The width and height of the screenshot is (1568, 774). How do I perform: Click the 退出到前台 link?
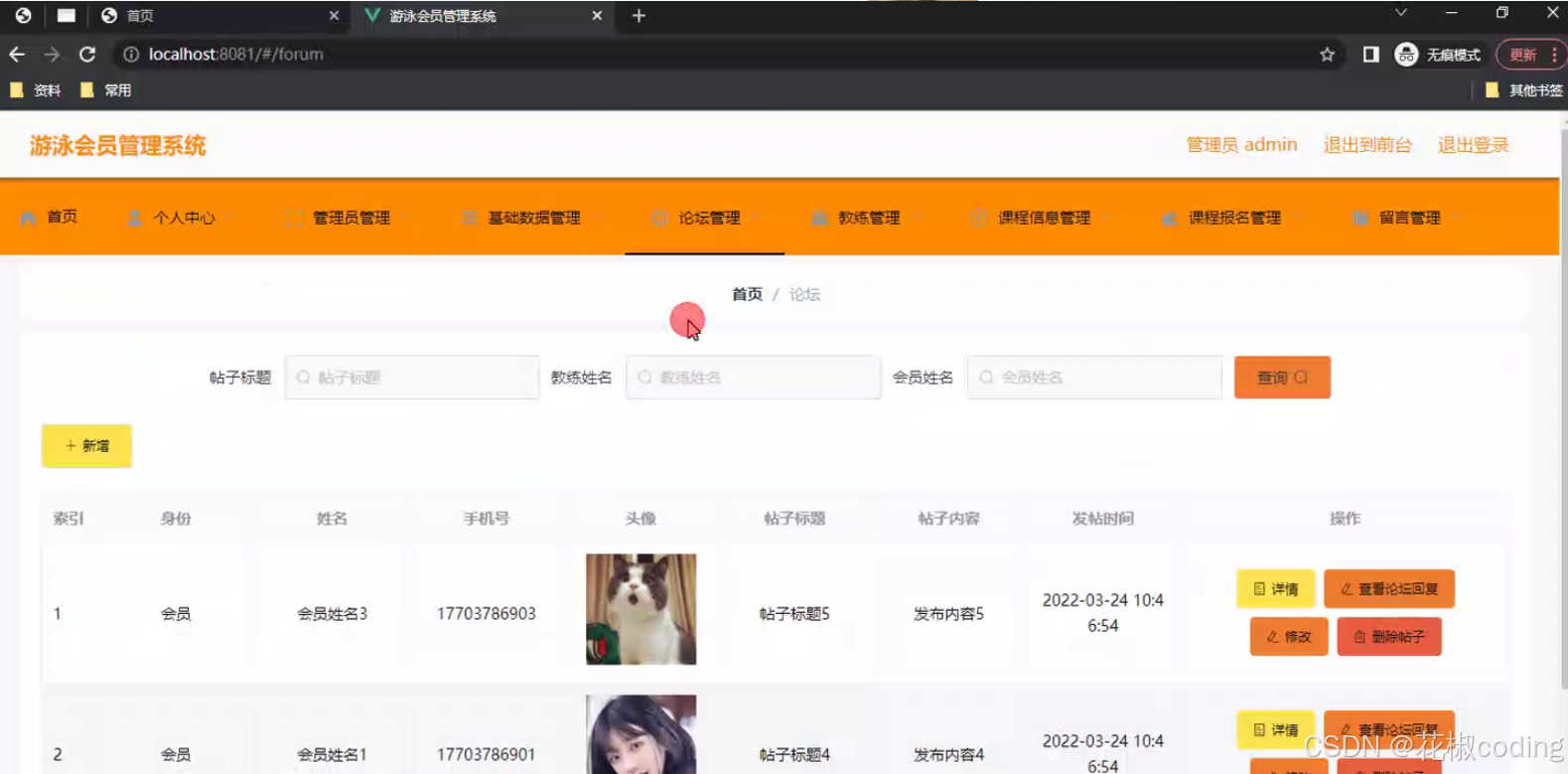pyautogui.click(x=1367, y=145)
